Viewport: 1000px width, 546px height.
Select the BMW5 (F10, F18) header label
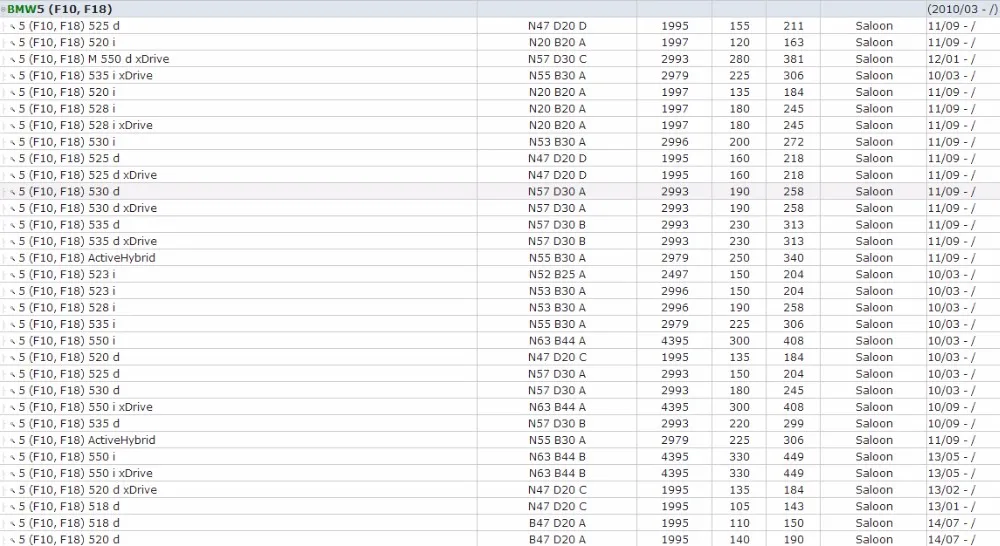[59, 9]
